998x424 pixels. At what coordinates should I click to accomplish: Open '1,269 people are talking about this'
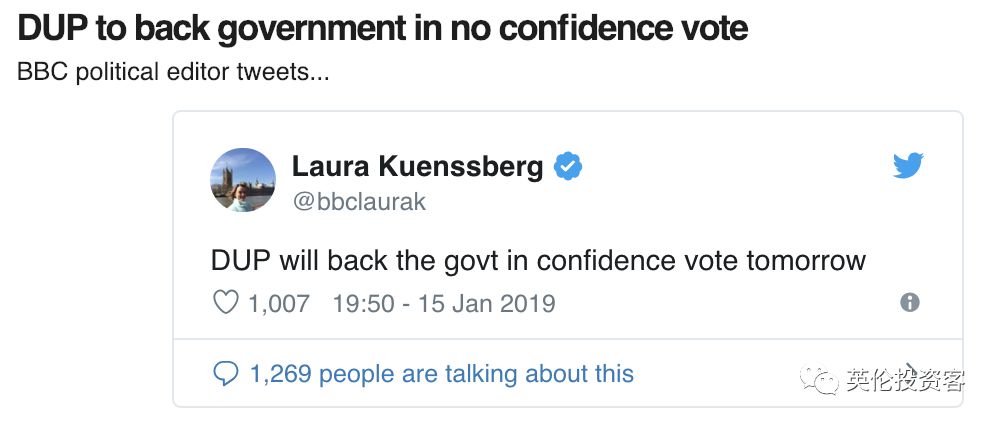[441, 374]
